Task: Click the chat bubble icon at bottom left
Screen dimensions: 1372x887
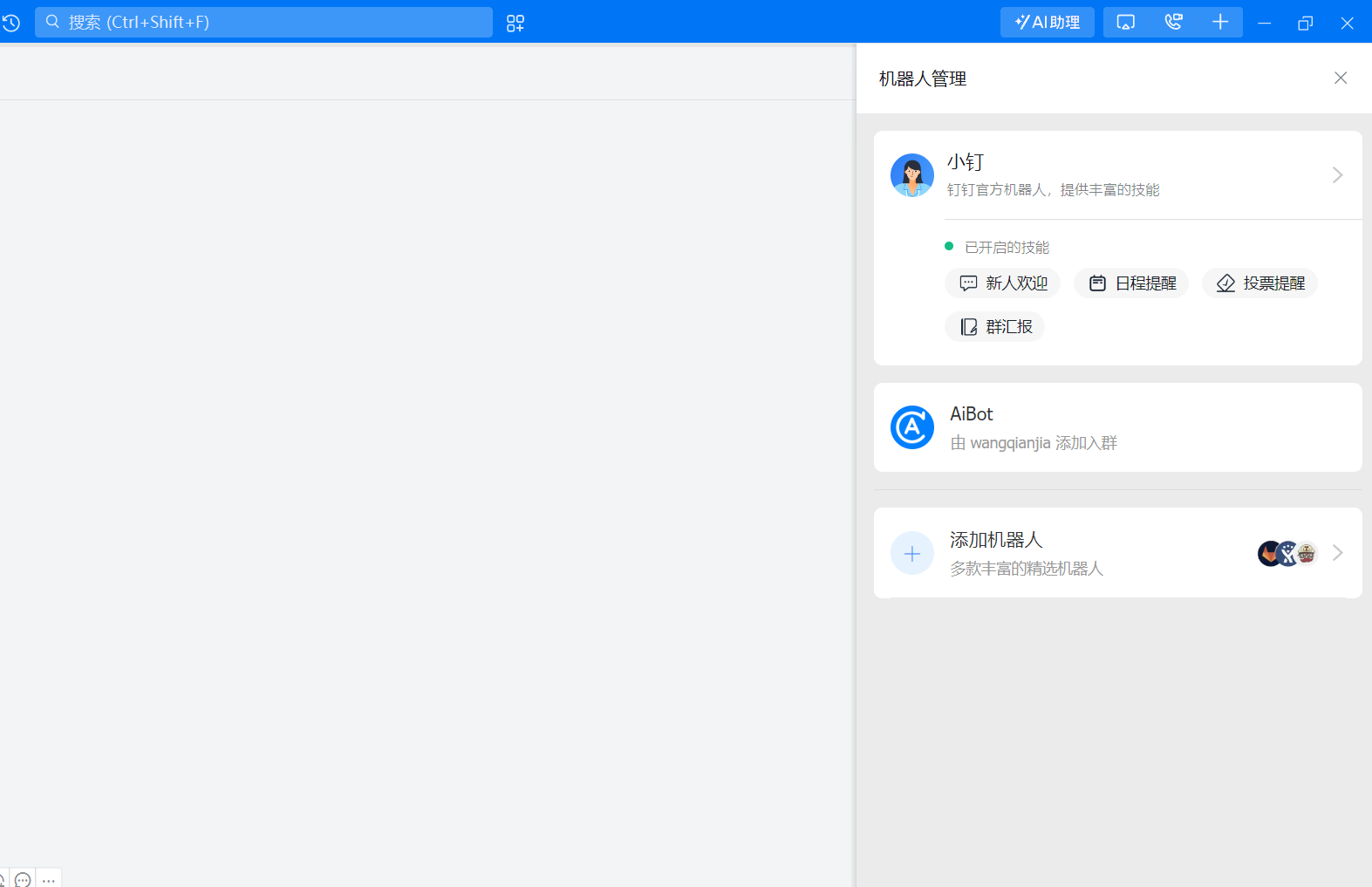Action: pyautogui.click(x=24, y=879)
